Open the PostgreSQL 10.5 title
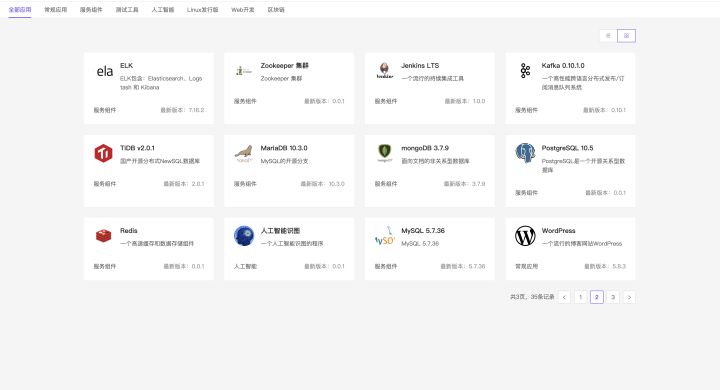This screenshot has height=390, width=720. 567,148
